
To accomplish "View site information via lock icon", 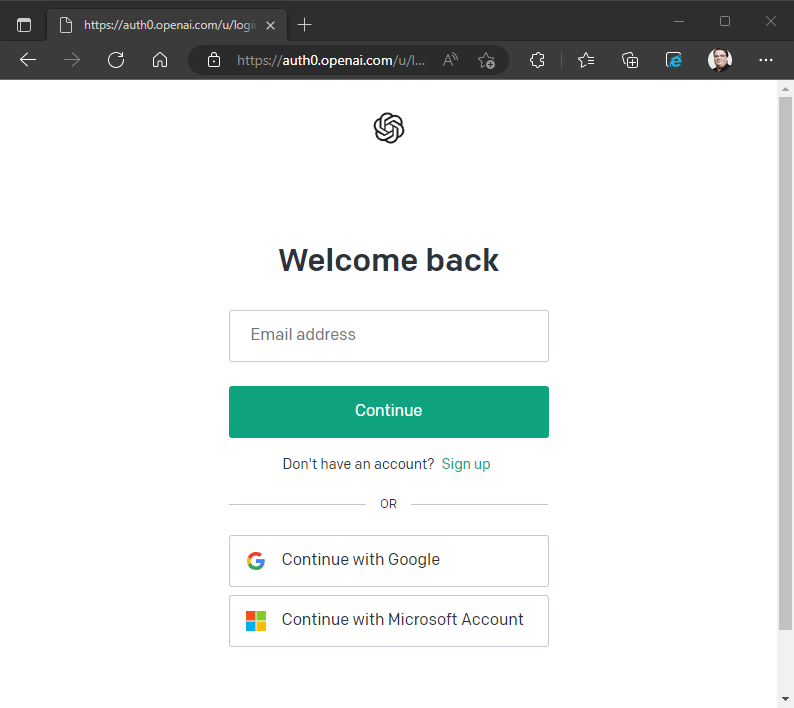I will click(x=213, y=60).
